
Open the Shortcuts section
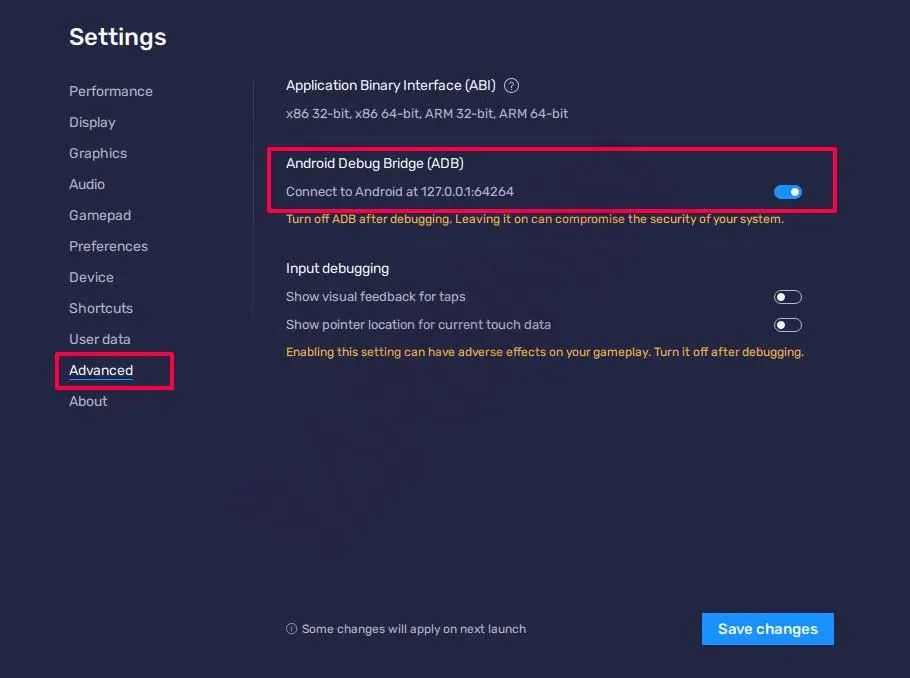pos(101,308)
